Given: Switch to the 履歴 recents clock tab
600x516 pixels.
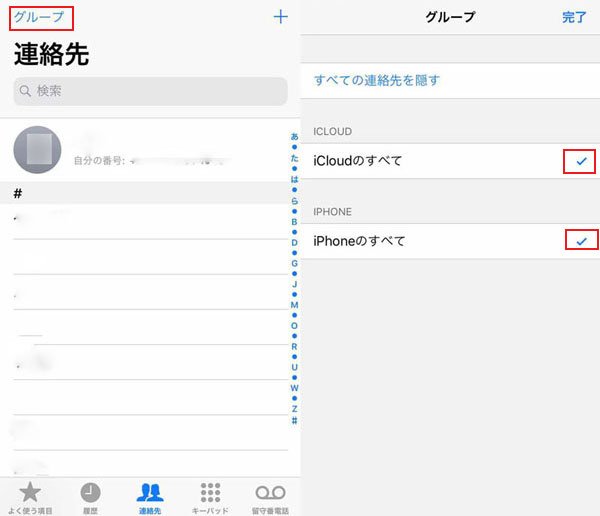Looking at the screenshot, I should [x=90, y=498].
